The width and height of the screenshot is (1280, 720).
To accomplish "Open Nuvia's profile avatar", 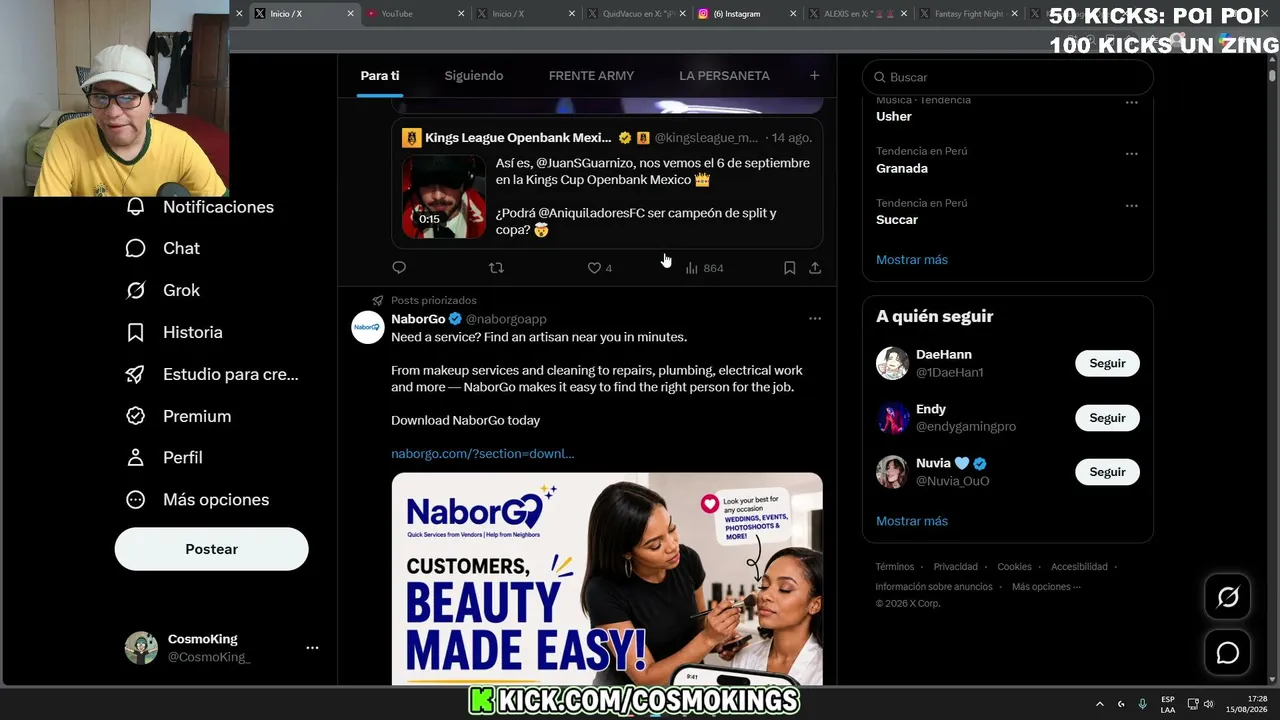I will (892, 472).
